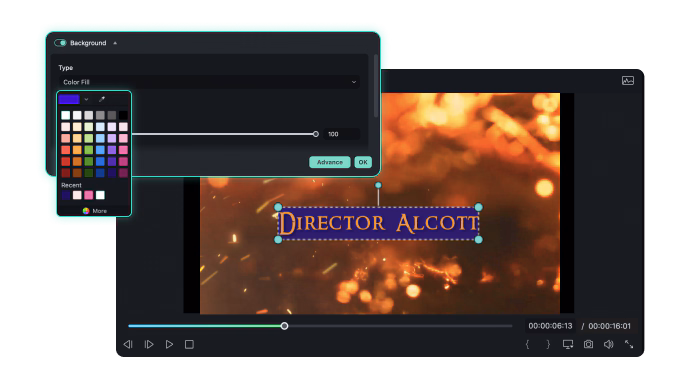Click the chevron beside the current color
The image size is (690, 390).
[x=86, y=99]
